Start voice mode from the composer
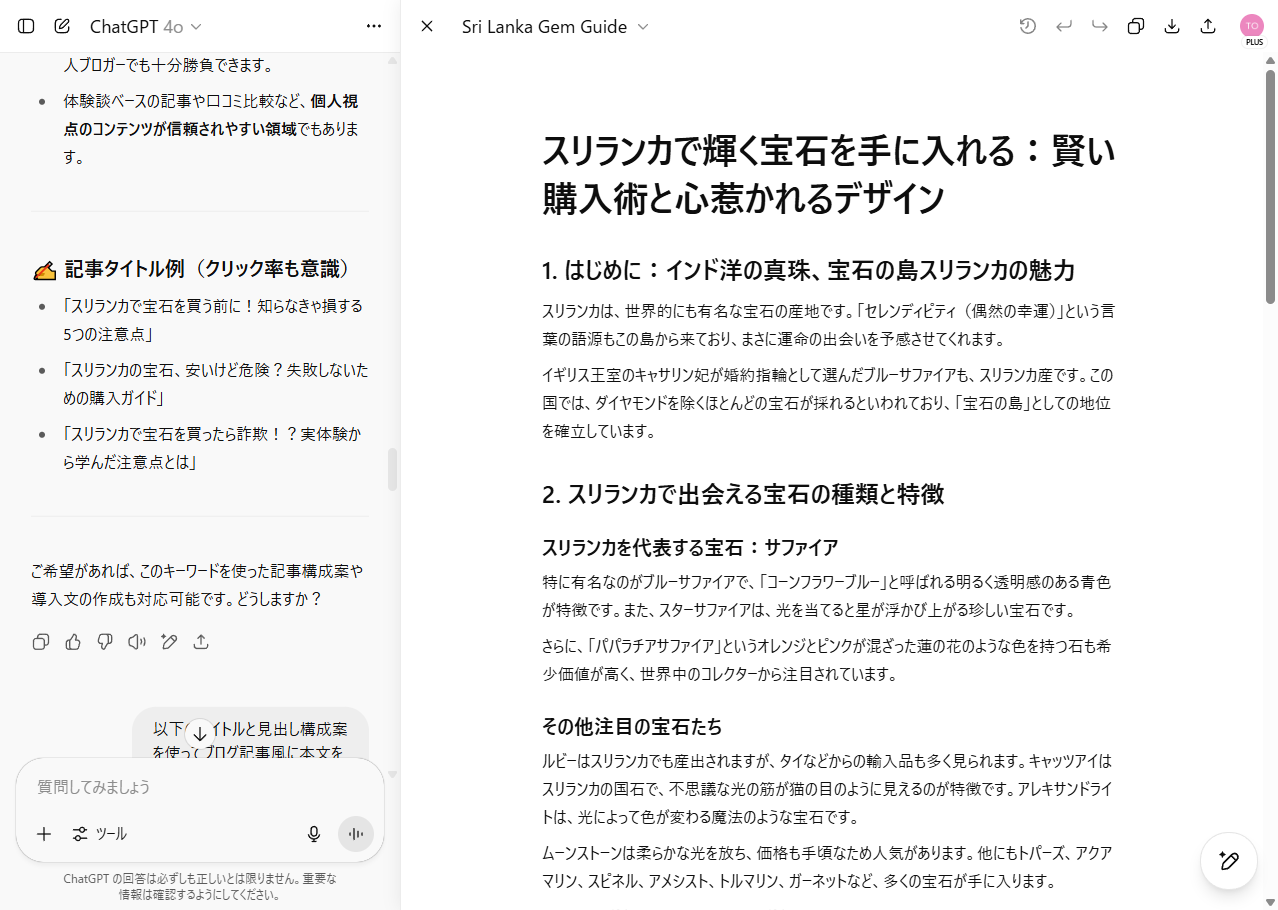 (x=356, y=834)
